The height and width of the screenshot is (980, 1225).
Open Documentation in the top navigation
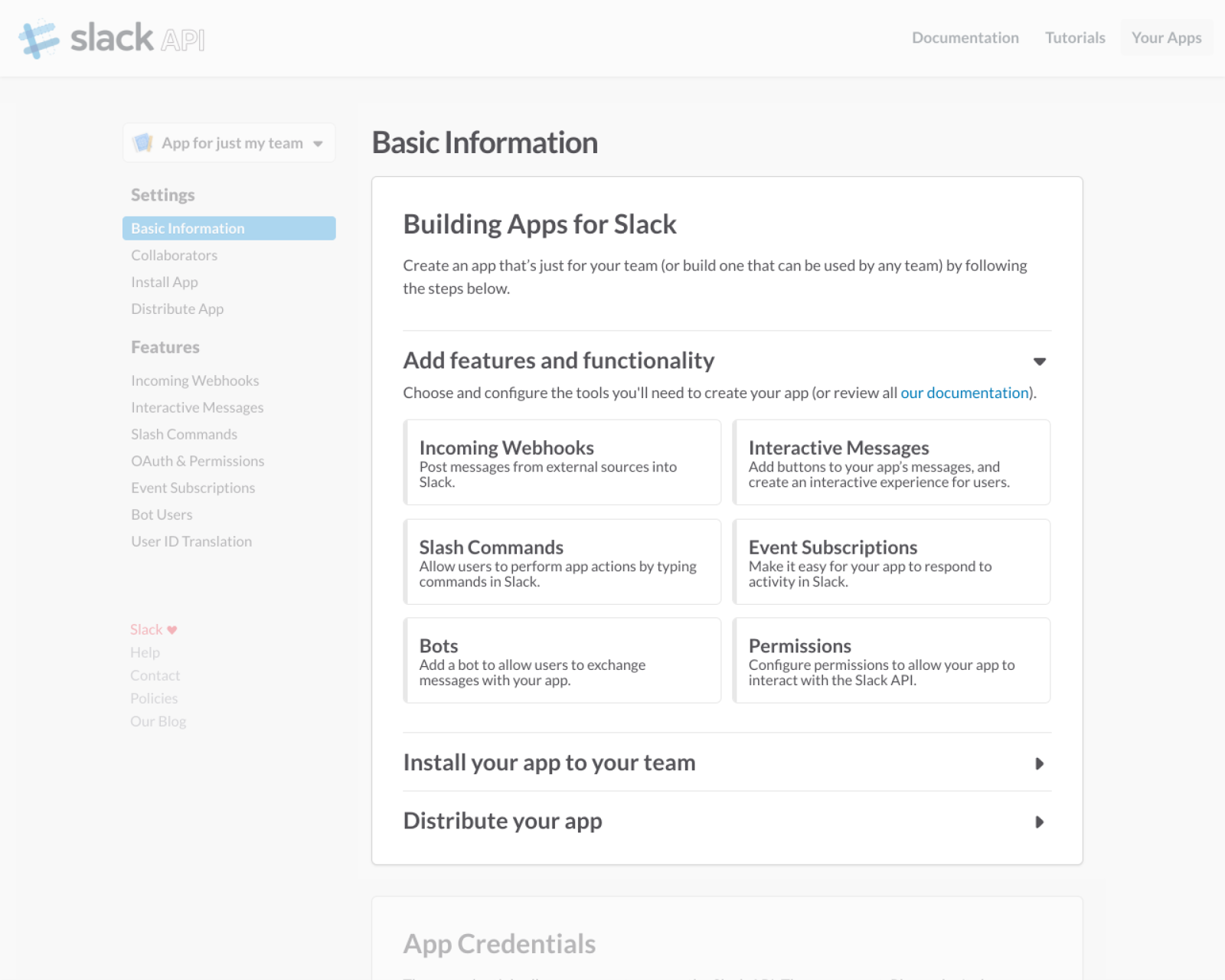[x=965, y=38]
